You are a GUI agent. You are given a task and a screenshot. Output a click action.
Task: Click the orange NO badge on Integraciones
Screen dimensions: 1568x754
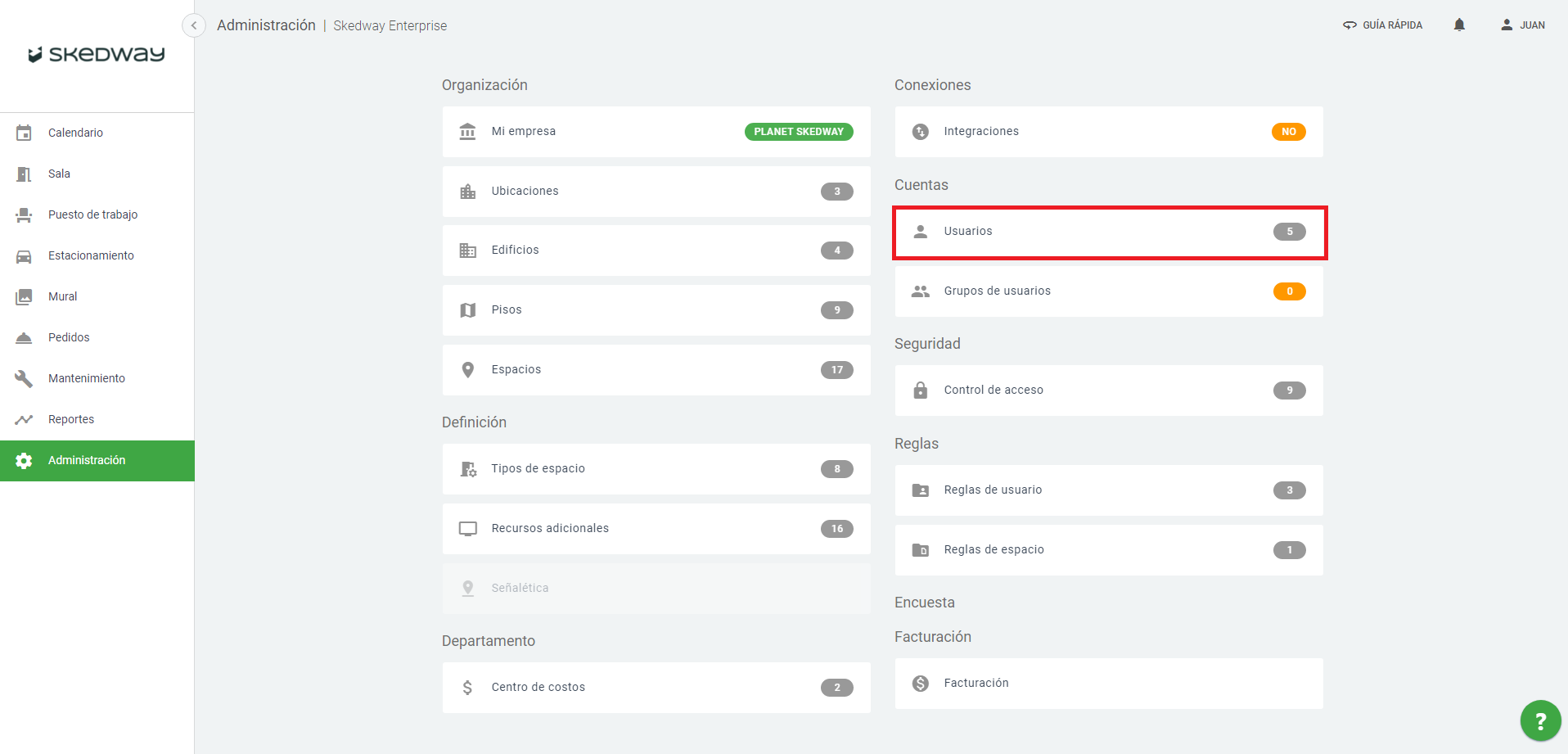1288,132
